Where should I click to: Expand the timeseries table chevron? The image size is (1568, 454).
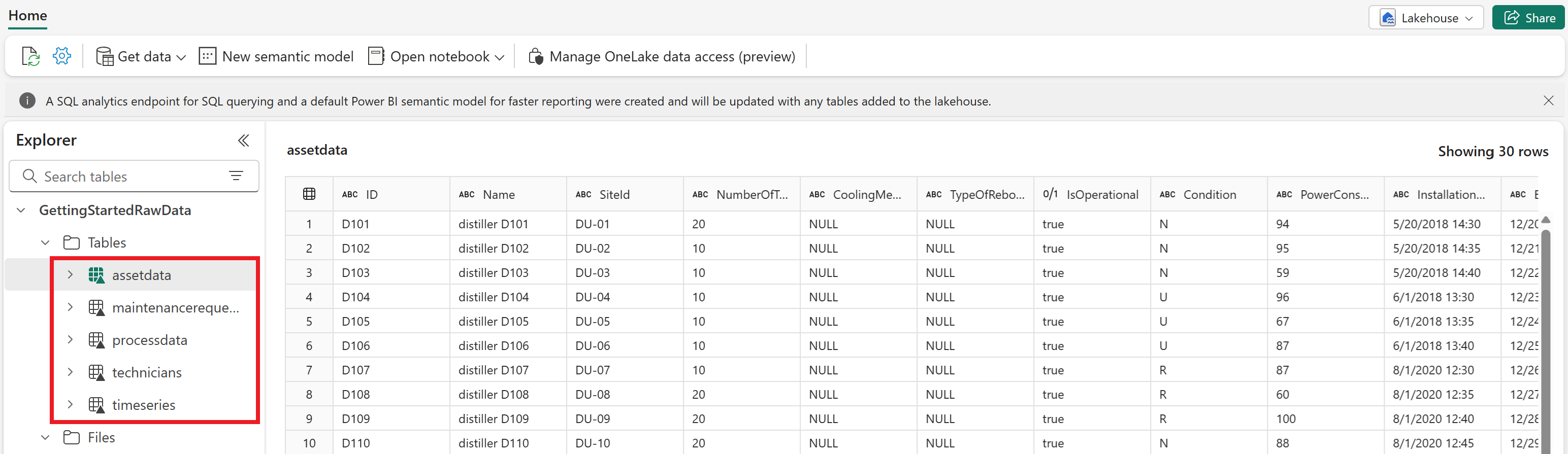pyautogui.click(x=70, y=404)
